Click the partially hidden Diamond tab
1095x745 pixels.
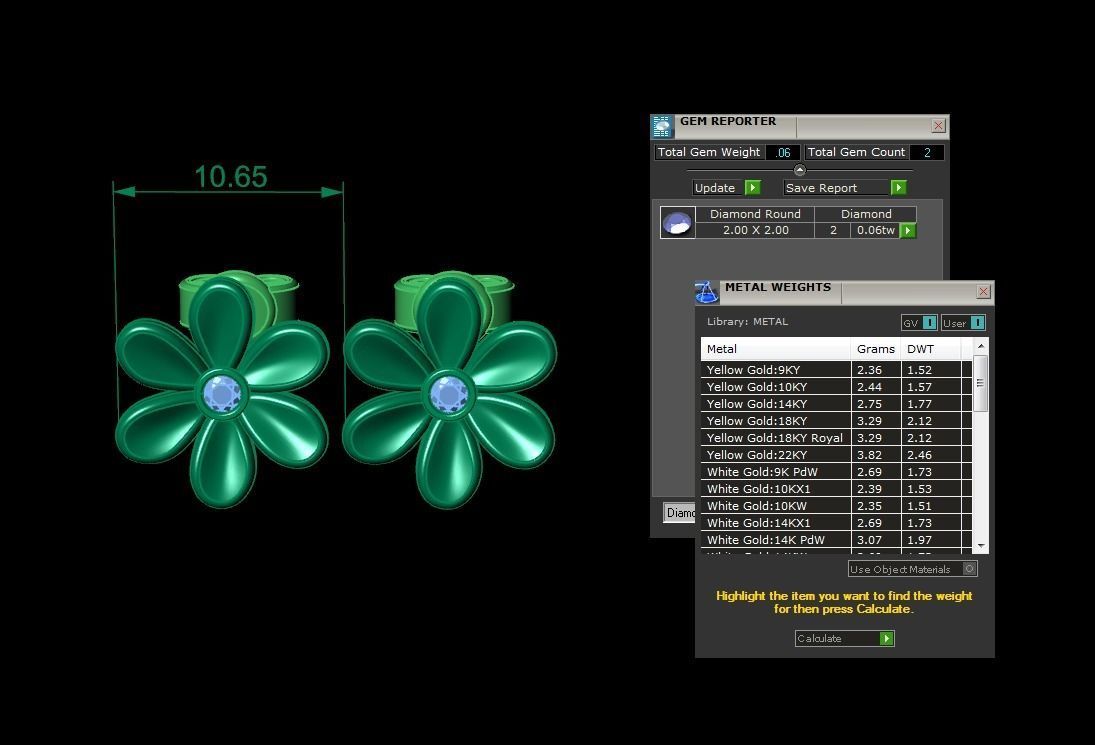(x=679, y=512)
